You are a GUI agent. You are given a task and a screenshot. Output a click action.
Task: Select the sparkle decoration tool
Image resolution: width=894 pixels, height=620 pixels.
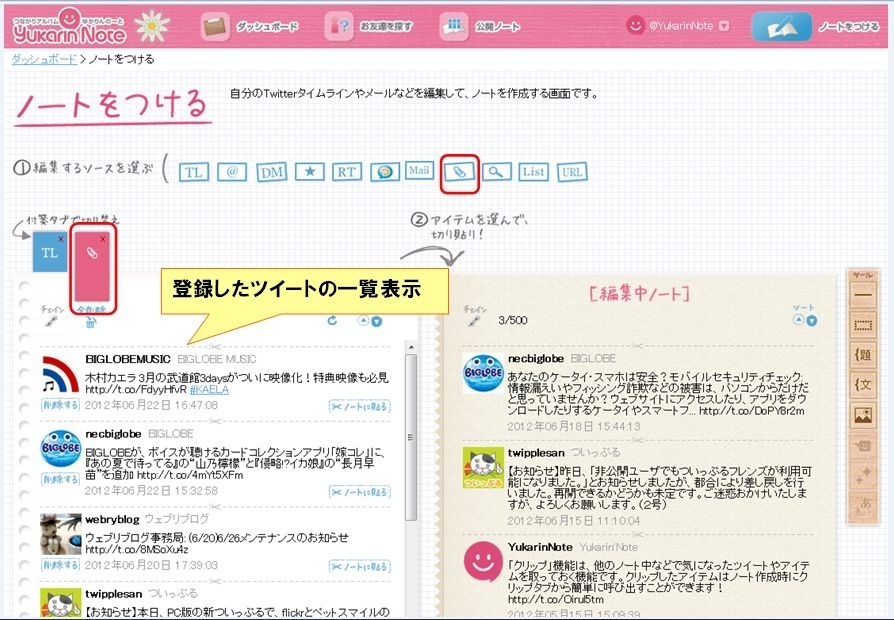pyautogui.click(x=863, y=475)
